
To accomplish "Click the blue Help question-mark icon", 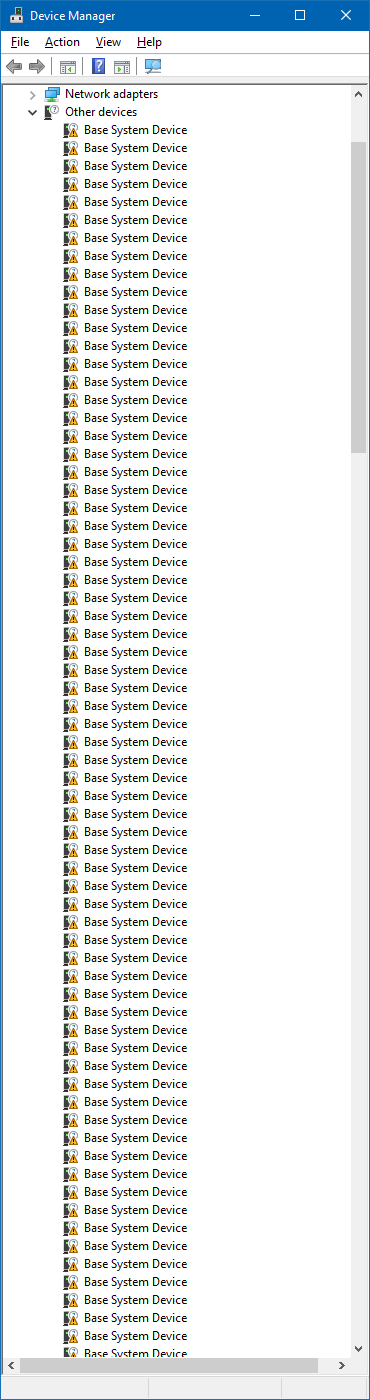I will [x=99, y=67].
